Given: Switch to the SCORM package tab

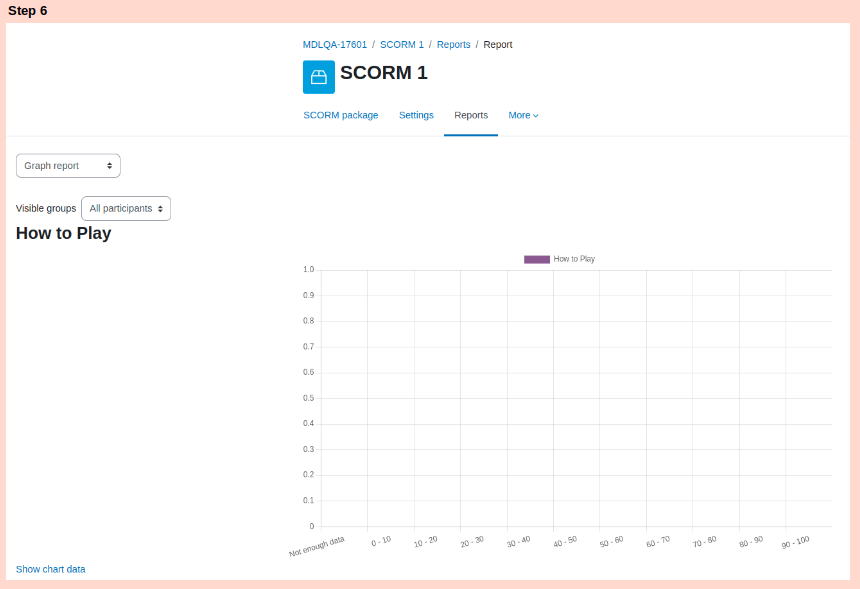Looking at the screenshot, I should 341,115.
